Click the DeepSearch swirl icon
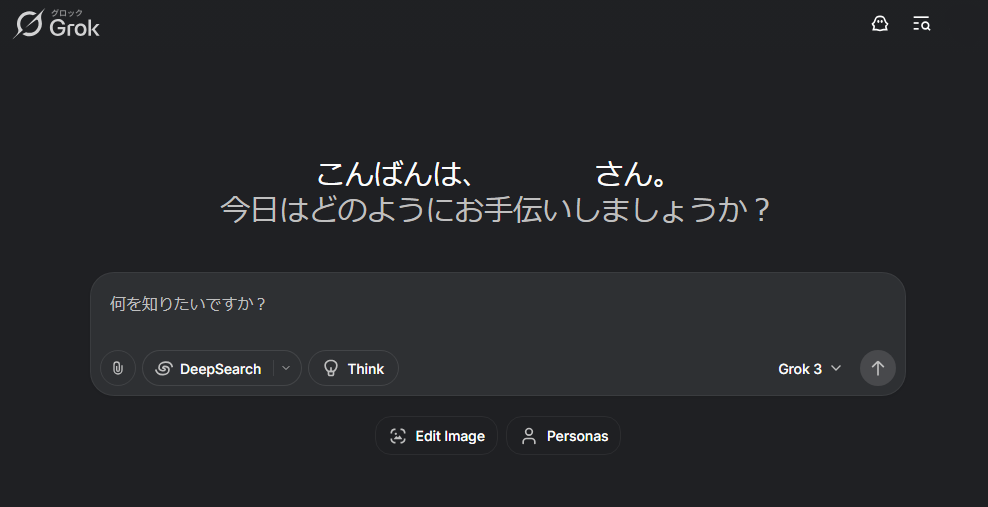 coord(164,368)
